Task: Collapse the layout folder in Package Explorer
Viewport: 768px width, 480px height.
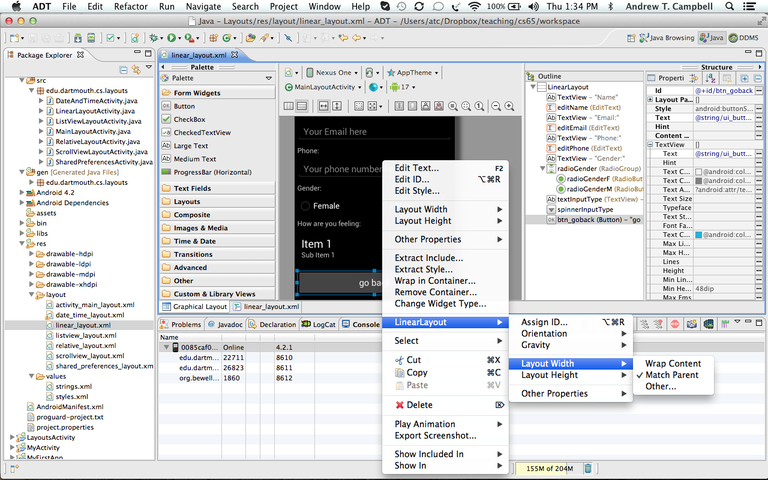Action: tap(31, 294)
